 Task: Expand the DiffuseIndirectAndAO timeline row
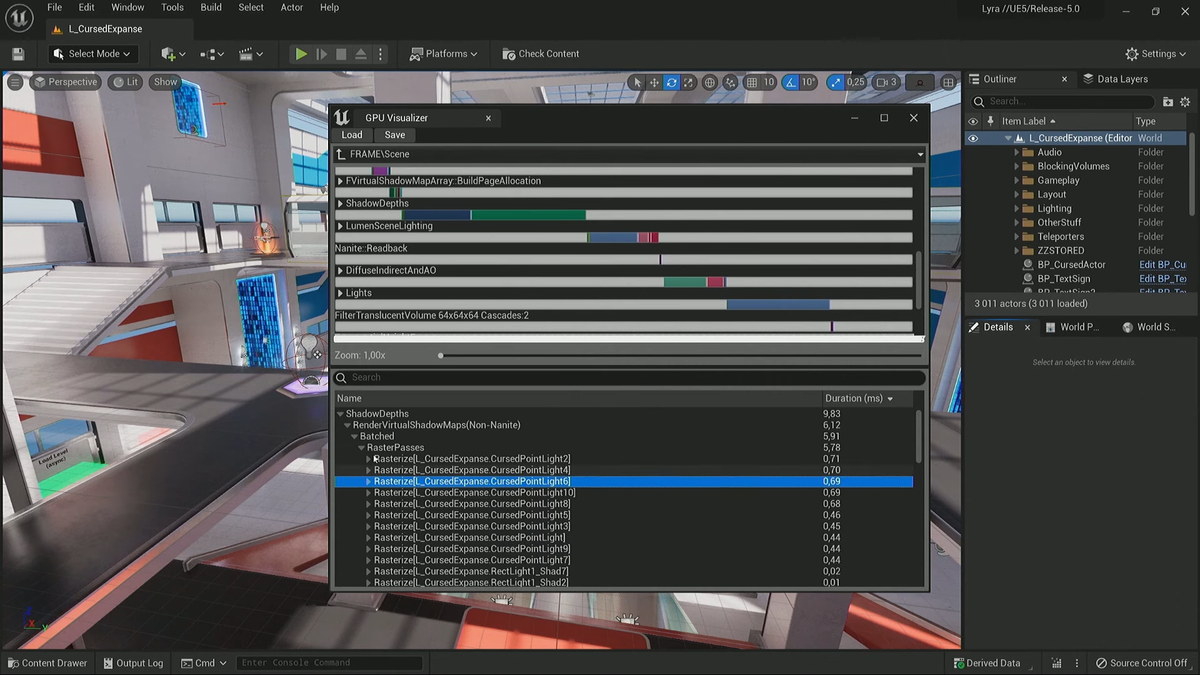pos(340,271)
